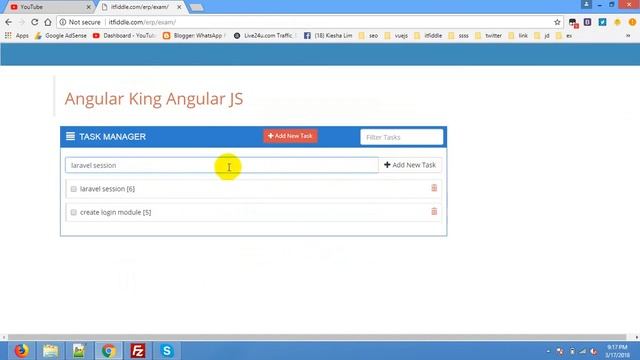Reload the current page
The image size is (640, 360).
coord(35,22)
